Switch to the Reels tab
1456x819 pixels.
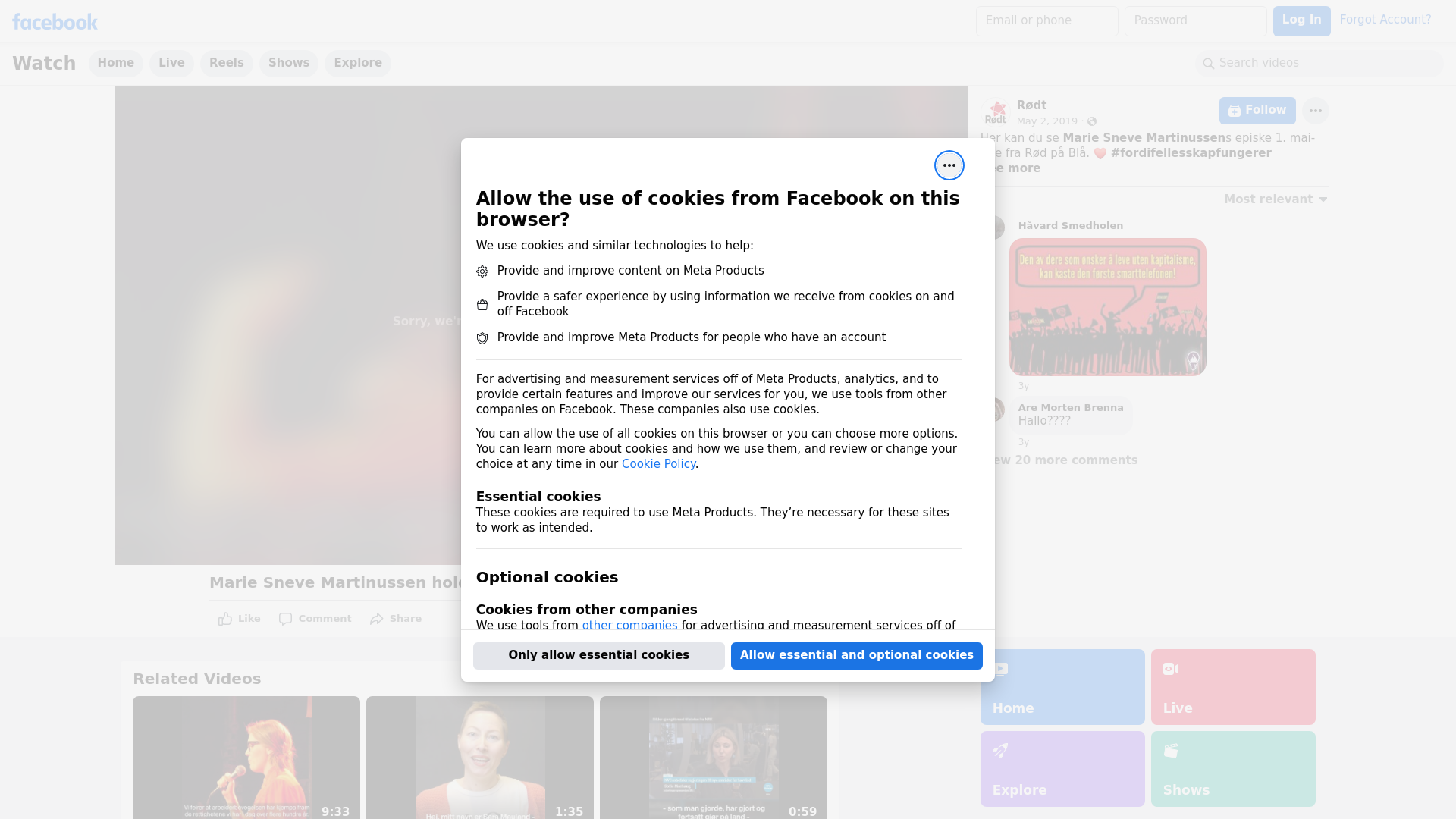coord(226,63)
